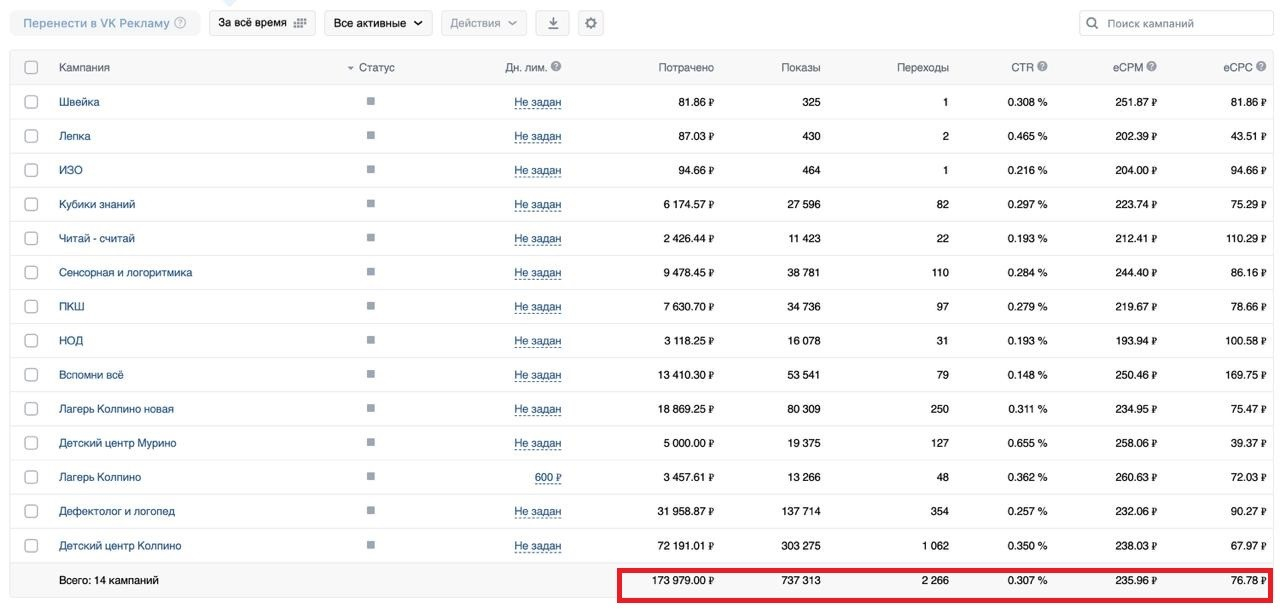The width and height of the screenshot is (1280, 610).
Task: Sort table by Потрачено column header
Action: point(685,67)
